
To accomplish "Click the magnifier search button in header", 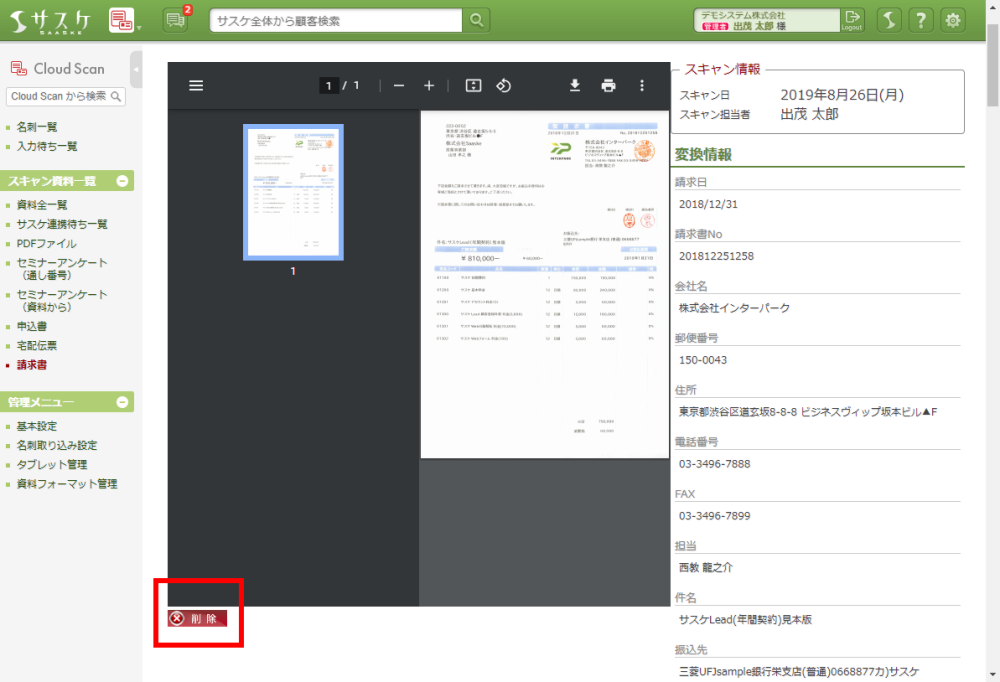I will click(477, 20).
